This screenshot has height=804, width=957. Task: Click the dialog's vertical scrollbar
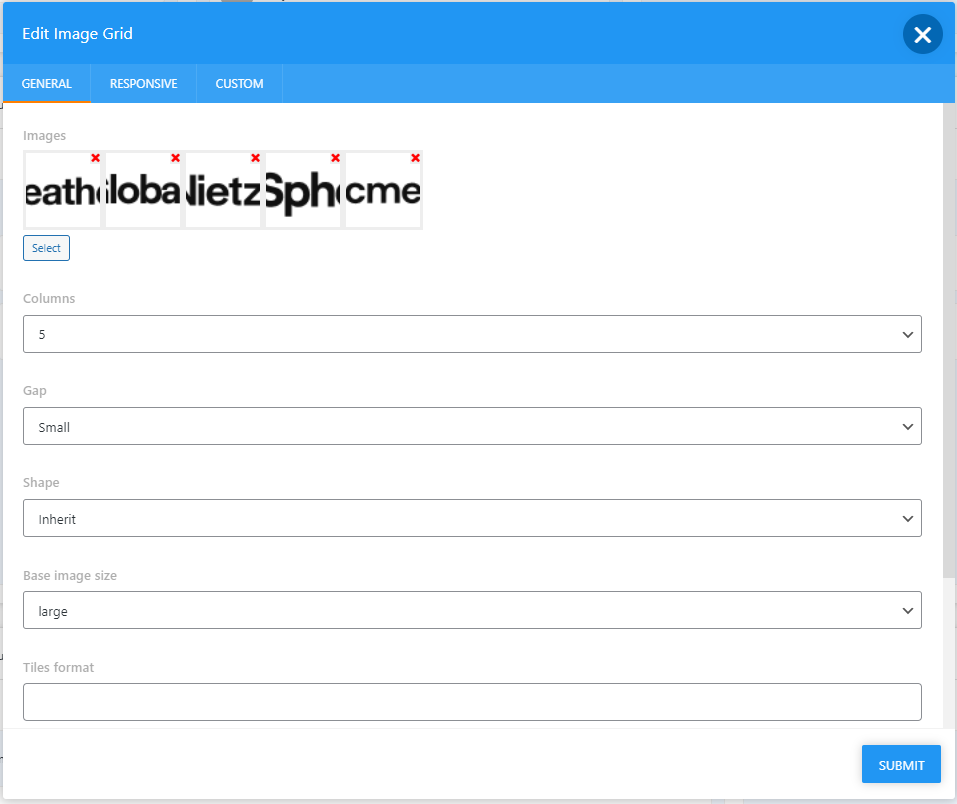[x=948, y=341]
